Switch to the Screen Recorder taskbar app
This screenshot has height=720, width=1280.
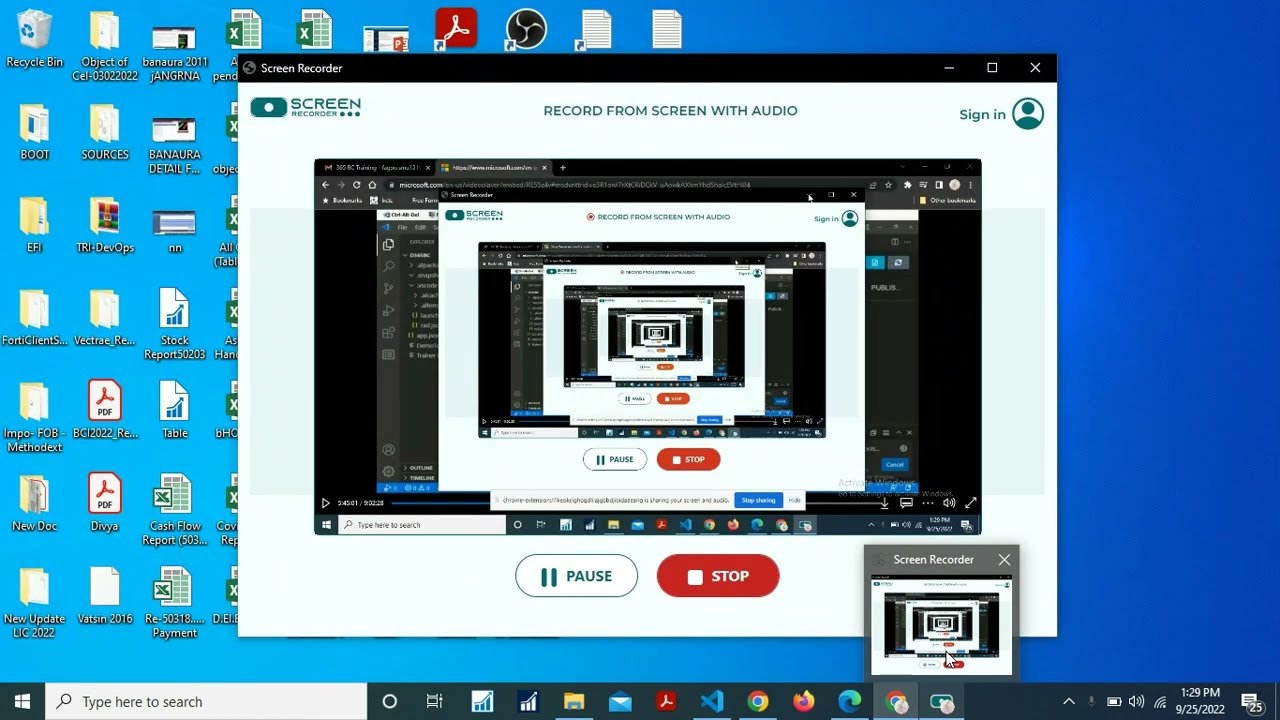(942, 702)
